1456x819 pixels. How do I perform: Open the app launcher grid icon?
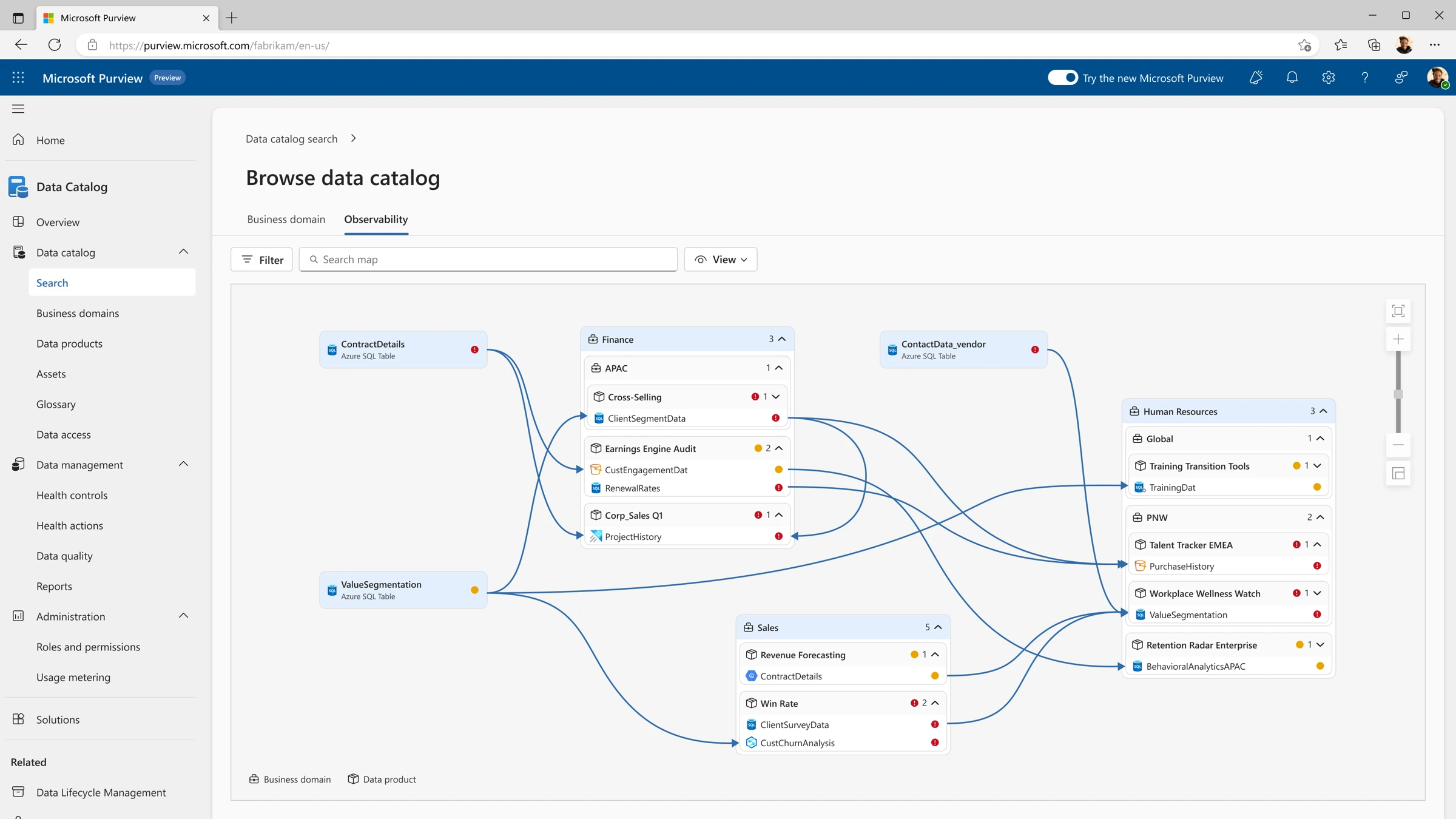click(18, 78)
